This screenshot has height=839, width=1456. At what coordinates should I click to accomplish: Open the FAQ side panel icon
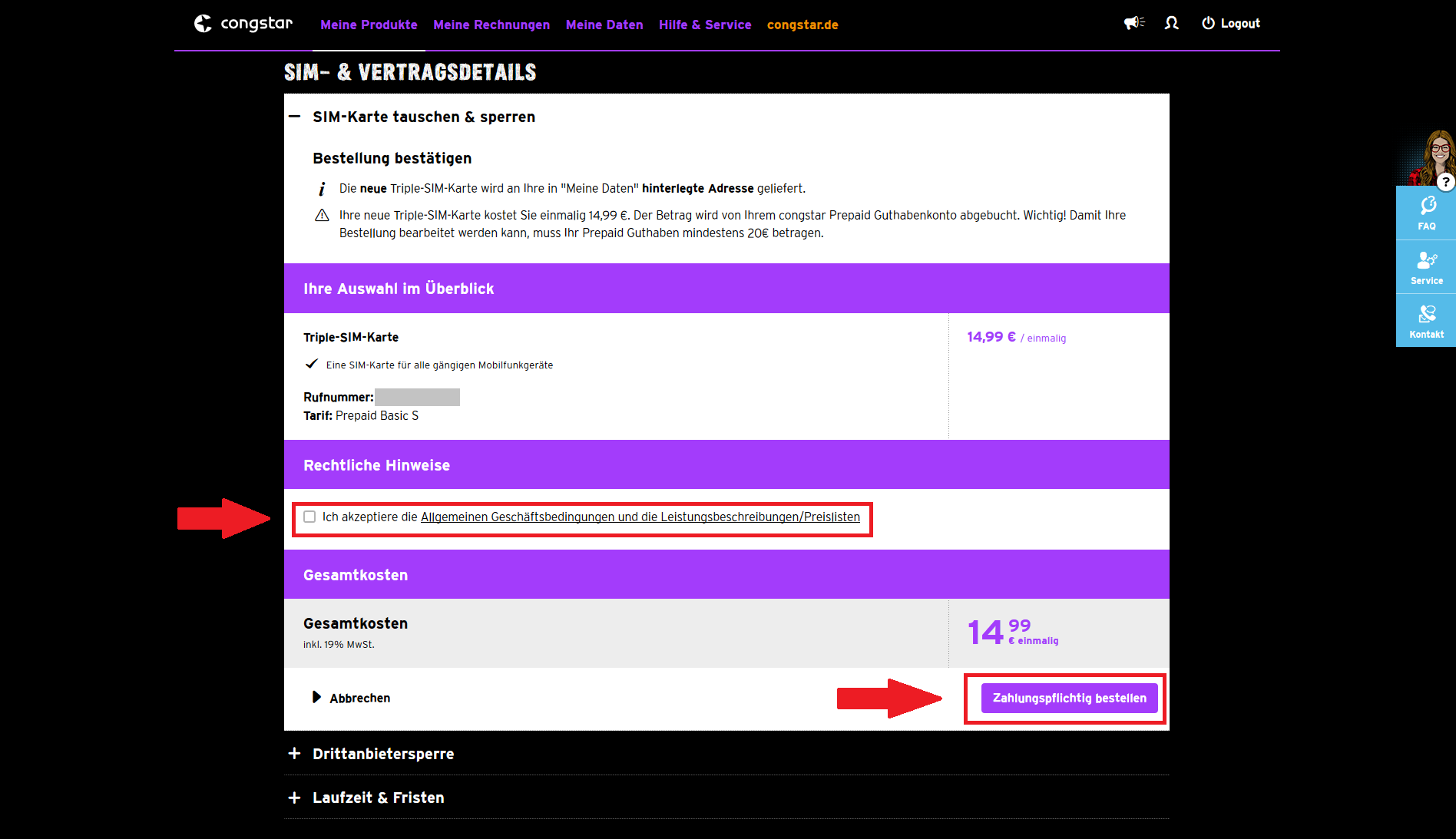pyautogui.click(x=1426, y=213)
